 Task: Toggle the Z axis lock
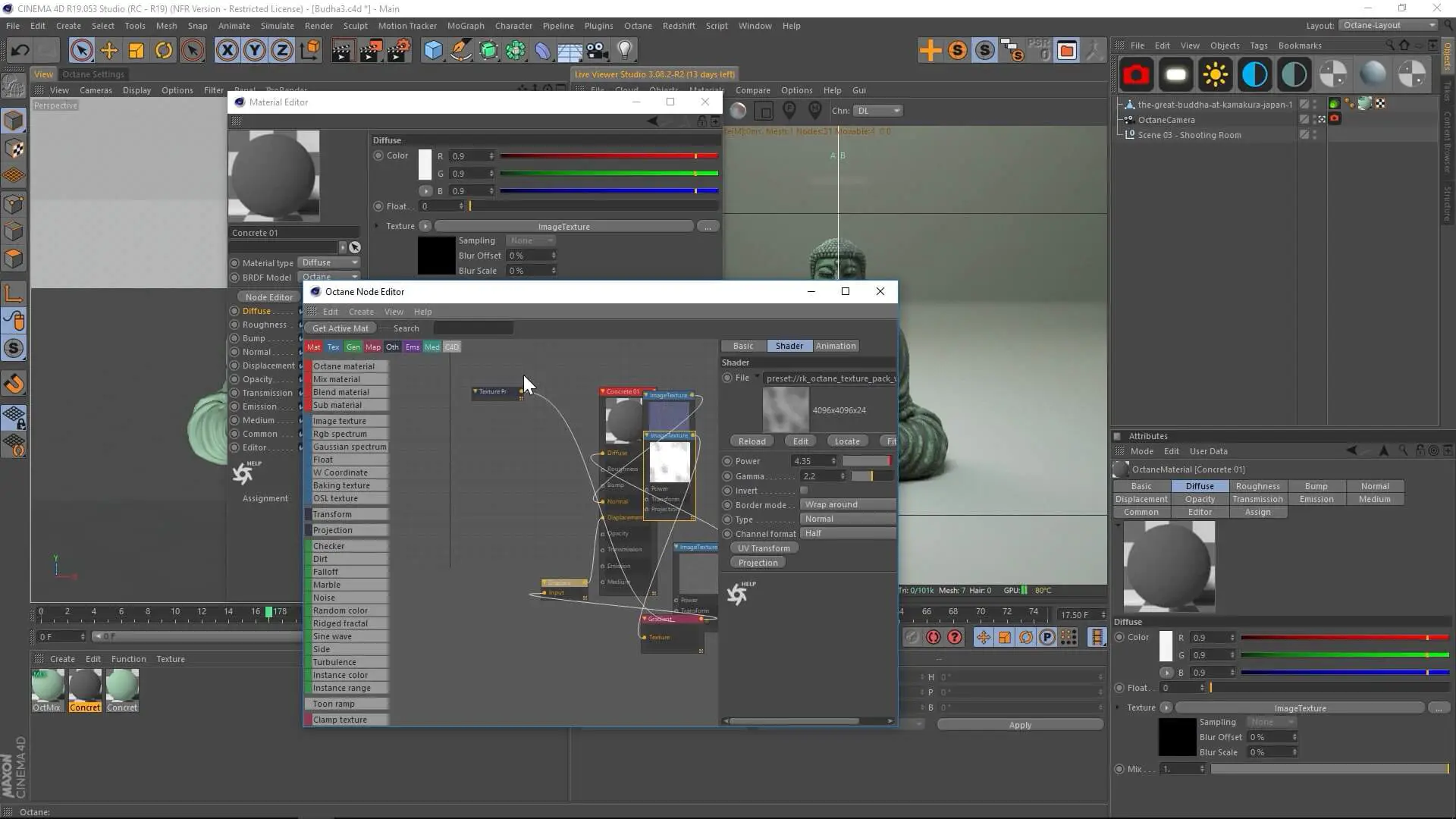pos(281,50)
